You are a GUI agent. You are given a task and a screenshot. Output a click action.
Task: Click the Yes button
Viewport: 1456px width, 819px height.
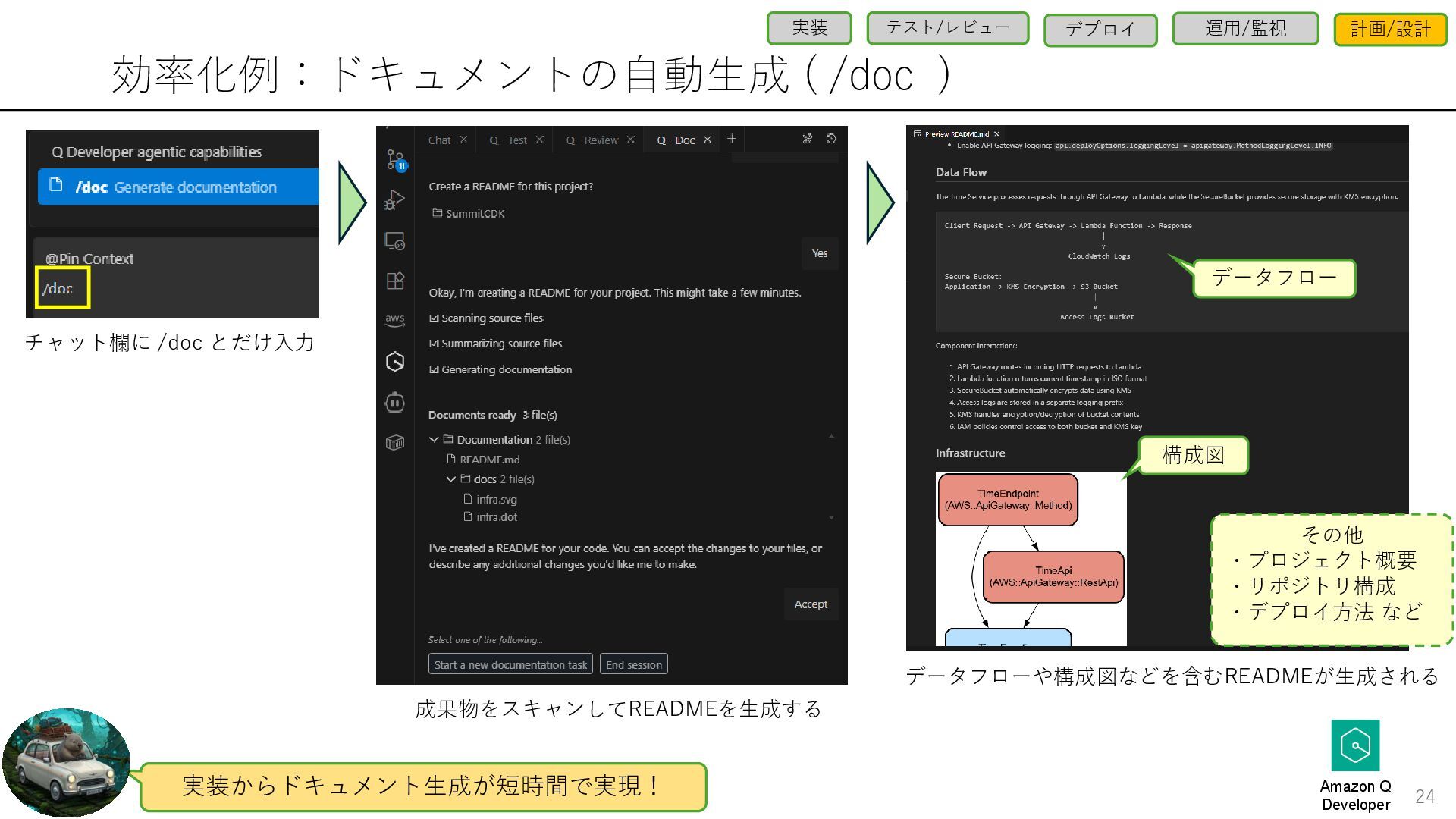point(820,253)
